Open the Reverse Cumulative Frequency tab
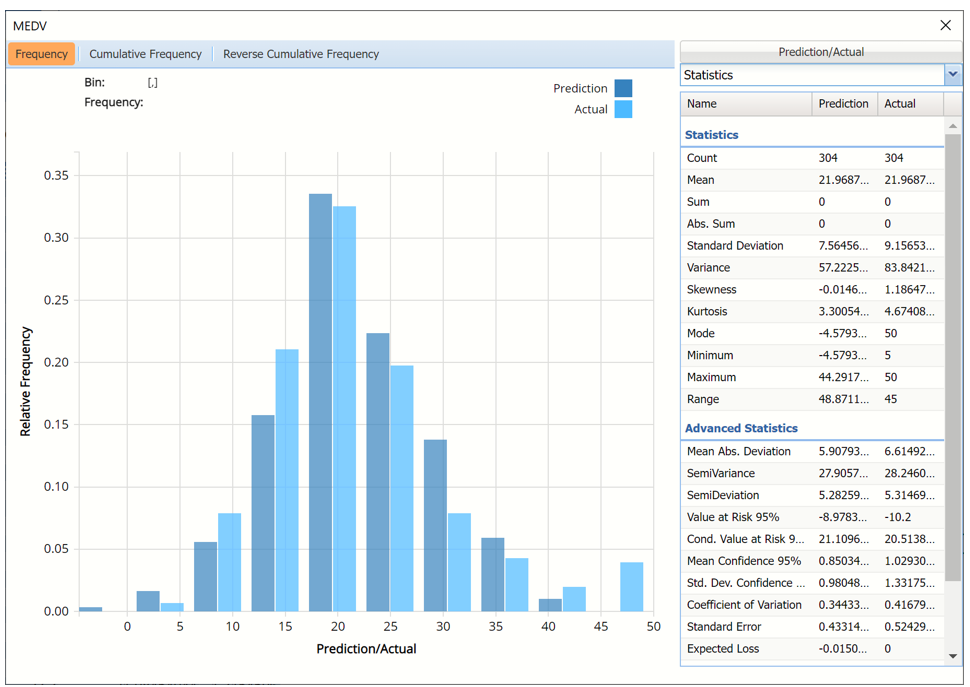 (301, 54)
